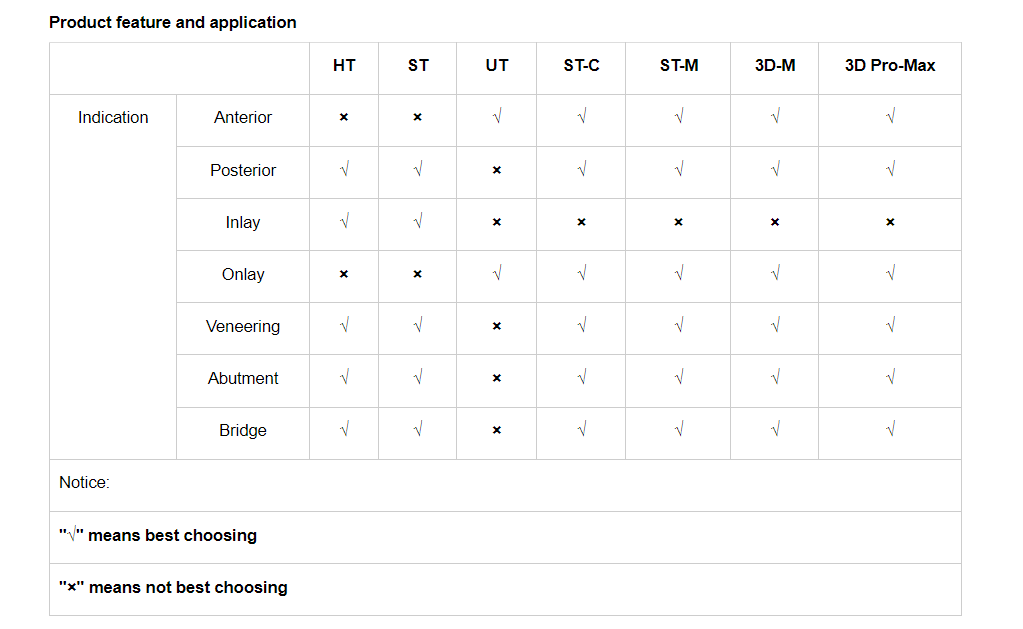Click the Anterior row label
Image resolution: width=1023 pixels, height=629 pixels.
click(243, 117)
